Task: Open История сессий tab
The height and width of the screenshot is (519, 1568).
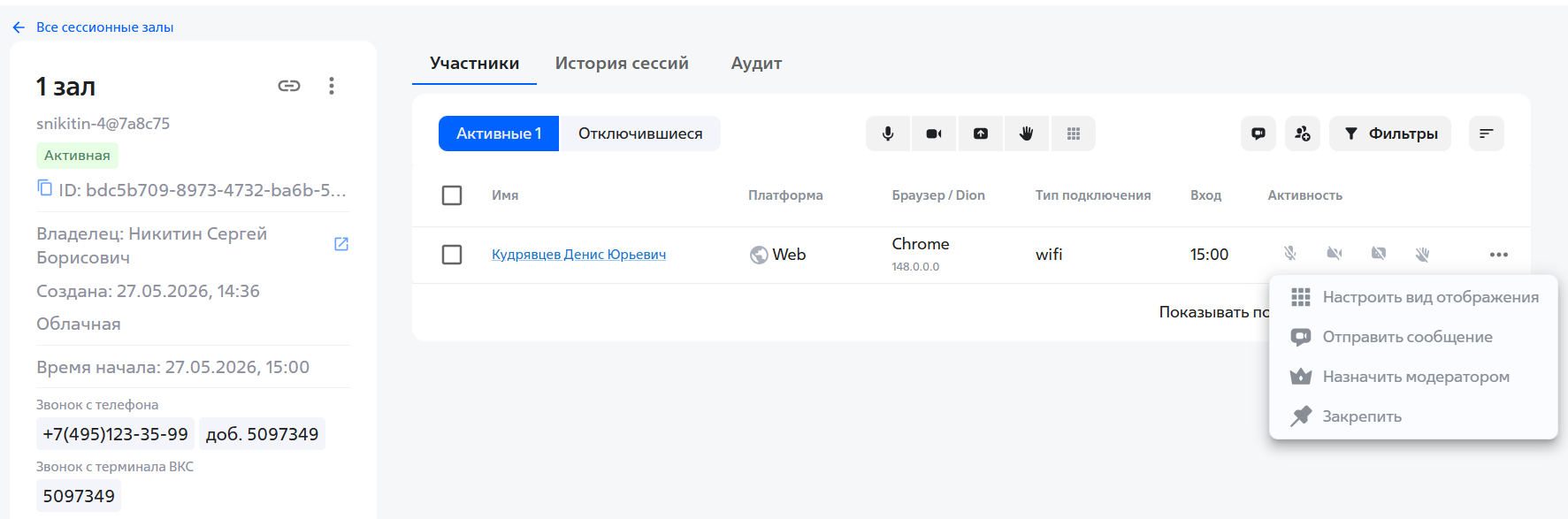Action: coord(622,64)
